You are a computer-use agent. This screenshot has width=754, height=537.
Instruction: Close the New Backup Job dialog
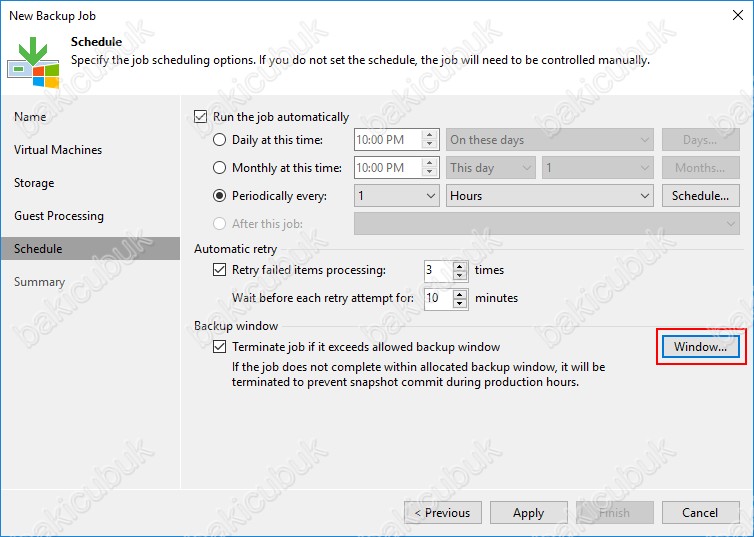pyautogui.click(x=738, y=15)
